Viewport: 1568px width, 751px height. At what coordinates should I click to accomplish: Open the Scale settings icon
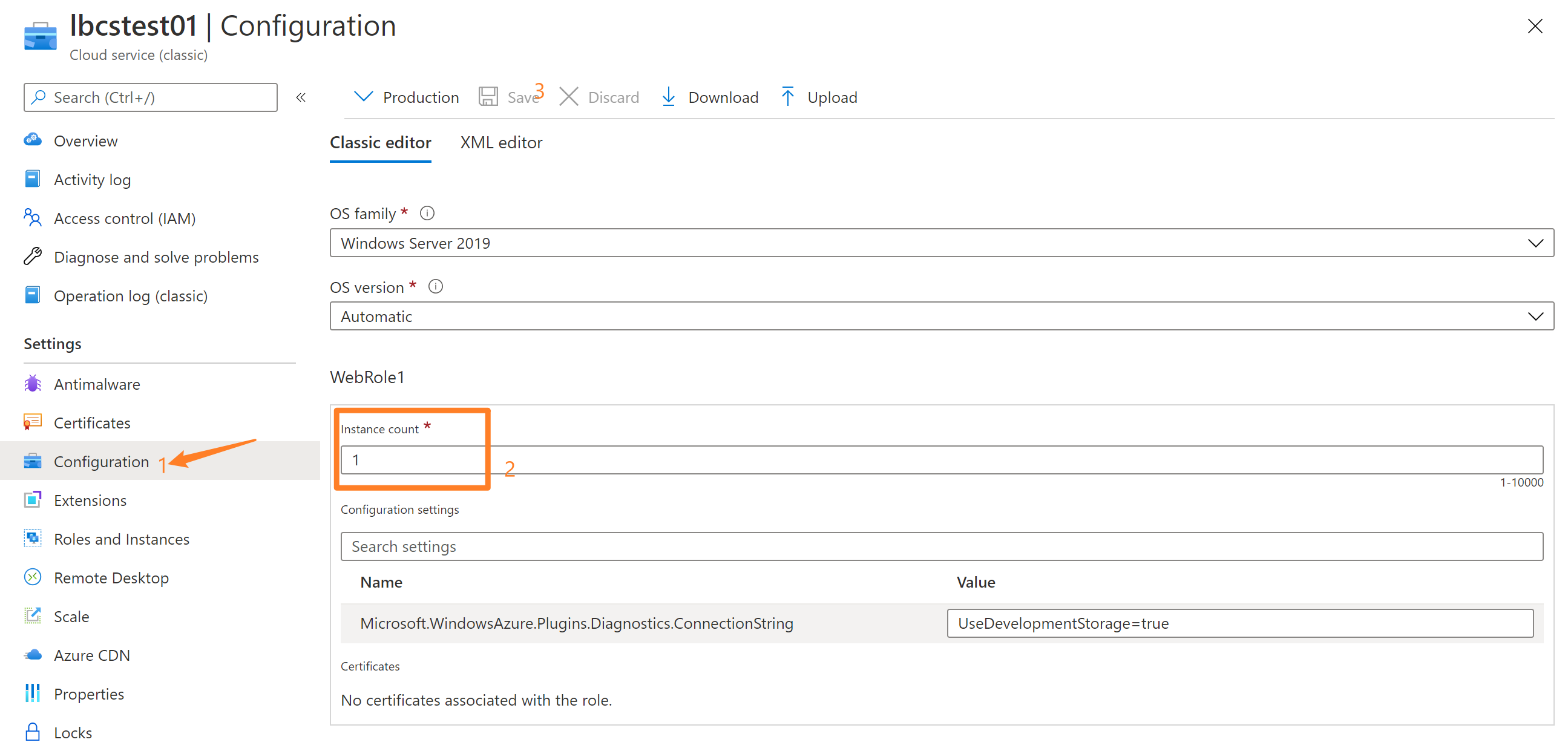coord(32,616)
